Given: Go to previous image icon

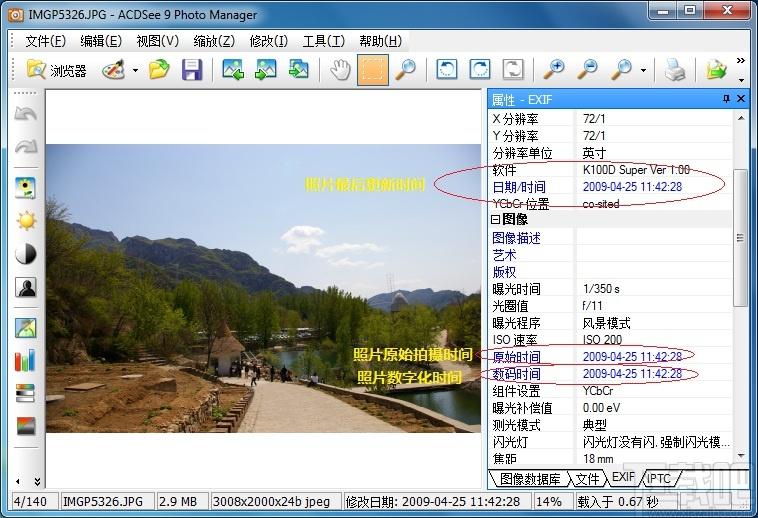Looking at the screenshot, I should [233, 71].
